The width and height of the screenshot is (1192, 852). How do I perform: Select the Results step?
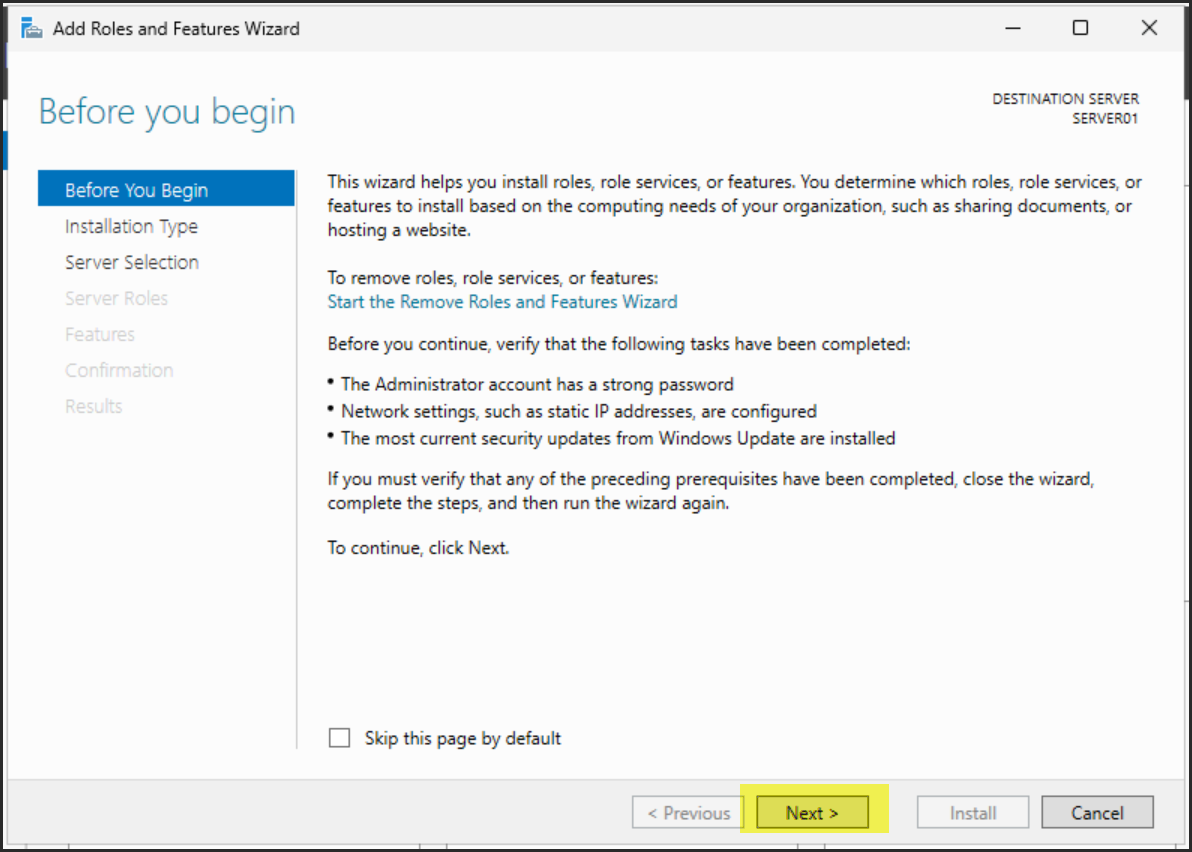pos(94,406)
